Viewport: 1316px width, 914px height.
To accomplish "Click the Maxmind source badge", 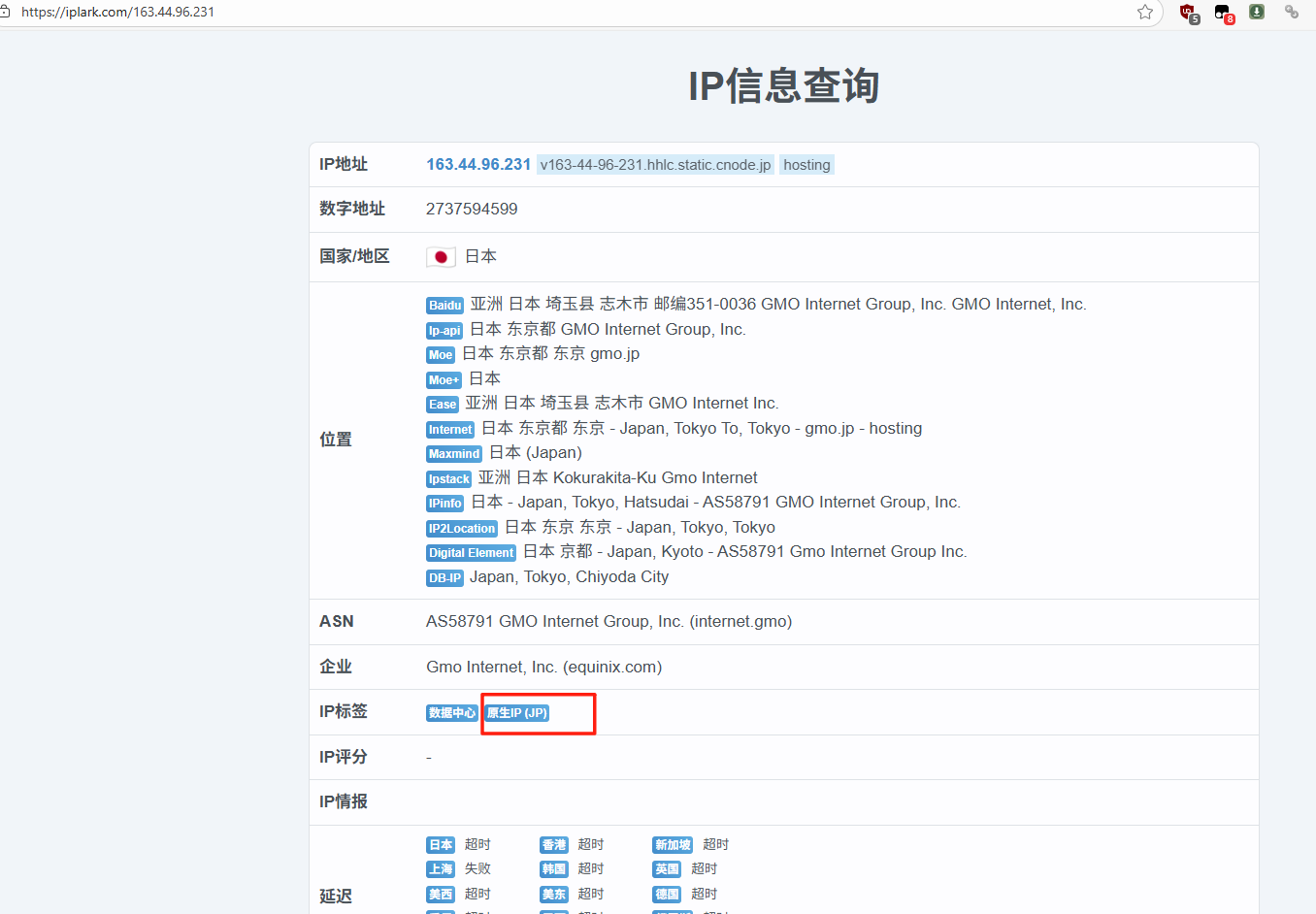I will [454, 454].
